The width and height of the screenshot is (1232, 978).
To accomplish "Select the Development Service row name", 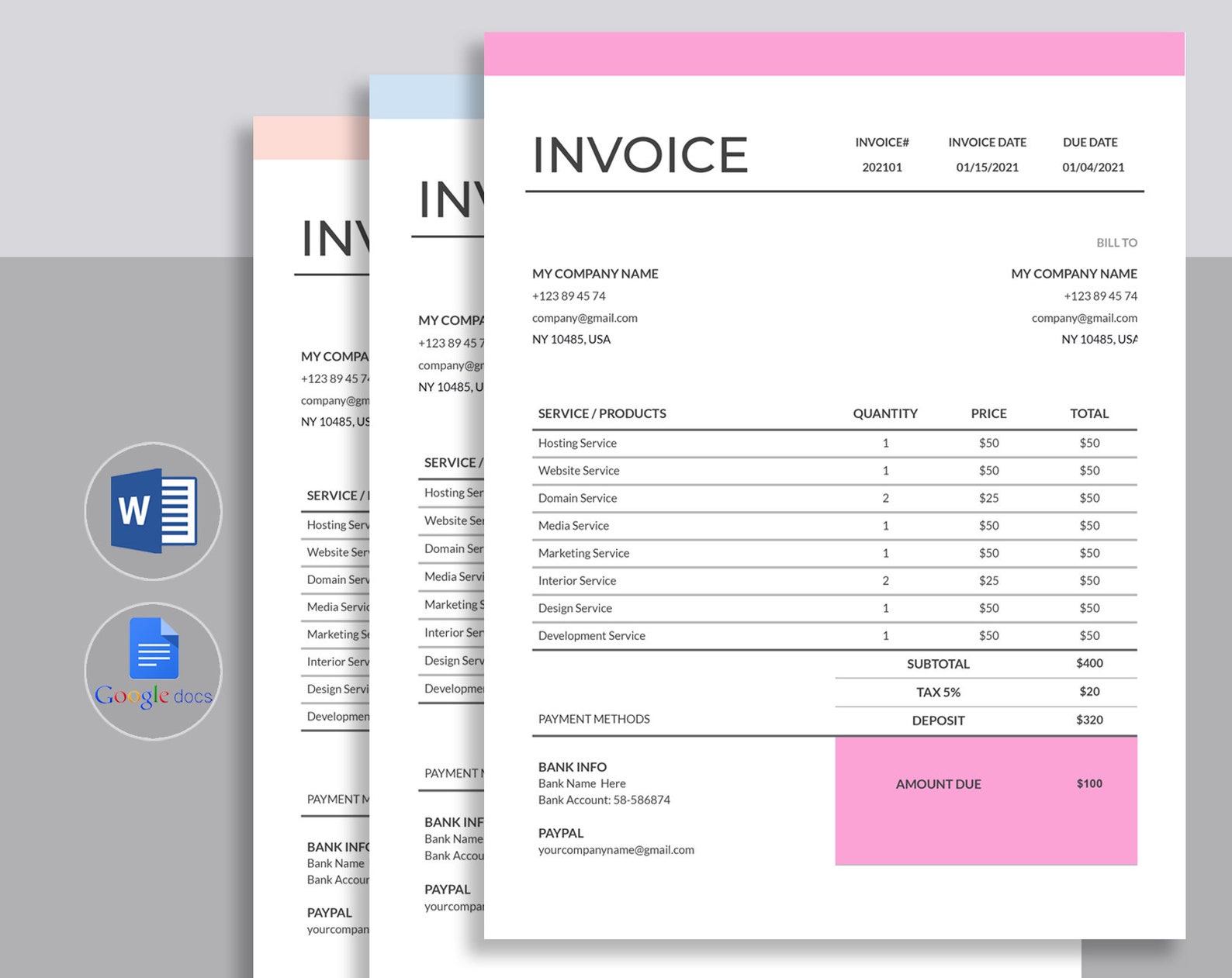I will click(592, 636).
